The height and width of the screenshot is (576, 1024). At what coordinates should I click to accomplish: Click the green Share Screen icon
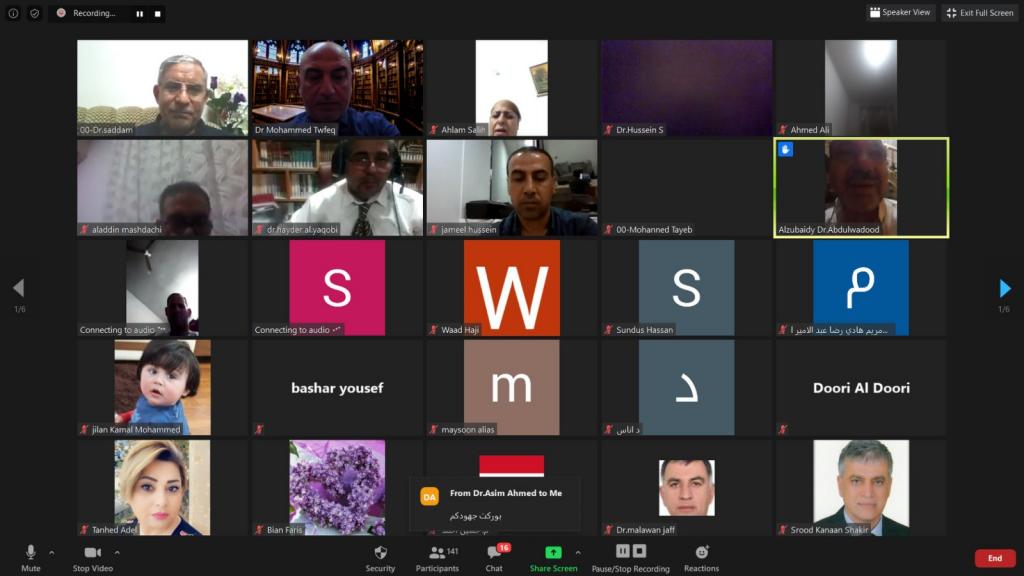coord(553,552)
